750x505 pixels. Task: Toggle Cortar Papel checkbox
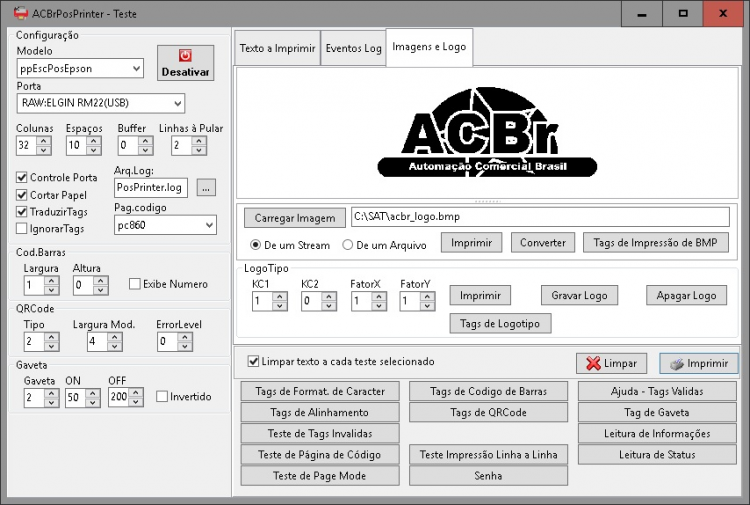point(22,195)
